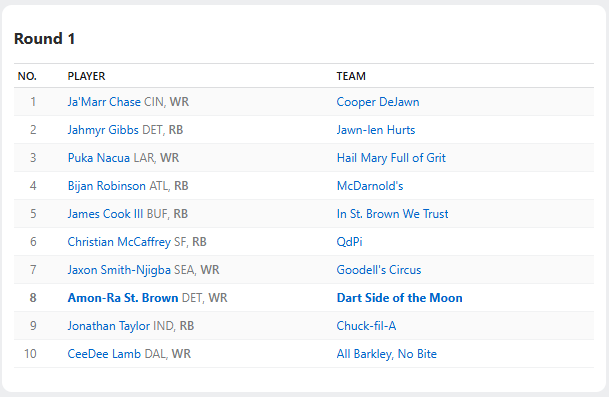Open Hail Mary Full of Grit team

pyautogui.click(x=391, y=158)
